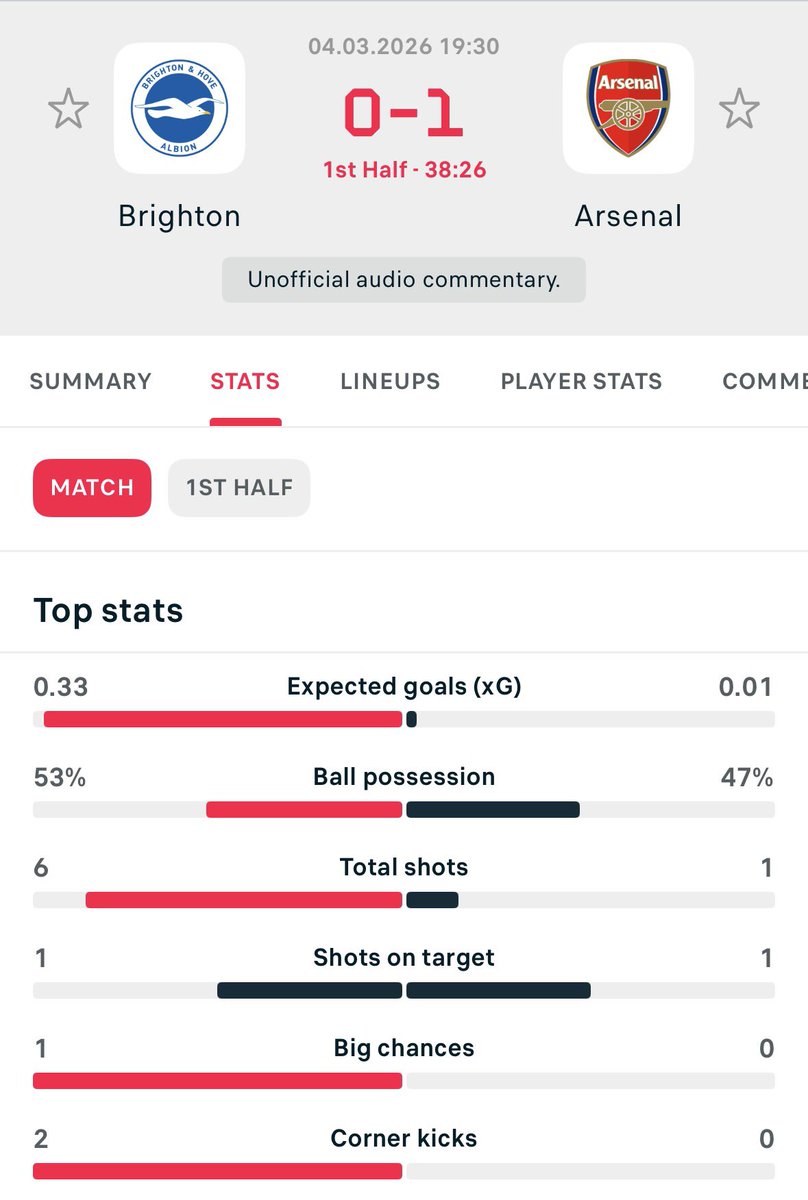Click the Ball possession bar

[404, 809]
